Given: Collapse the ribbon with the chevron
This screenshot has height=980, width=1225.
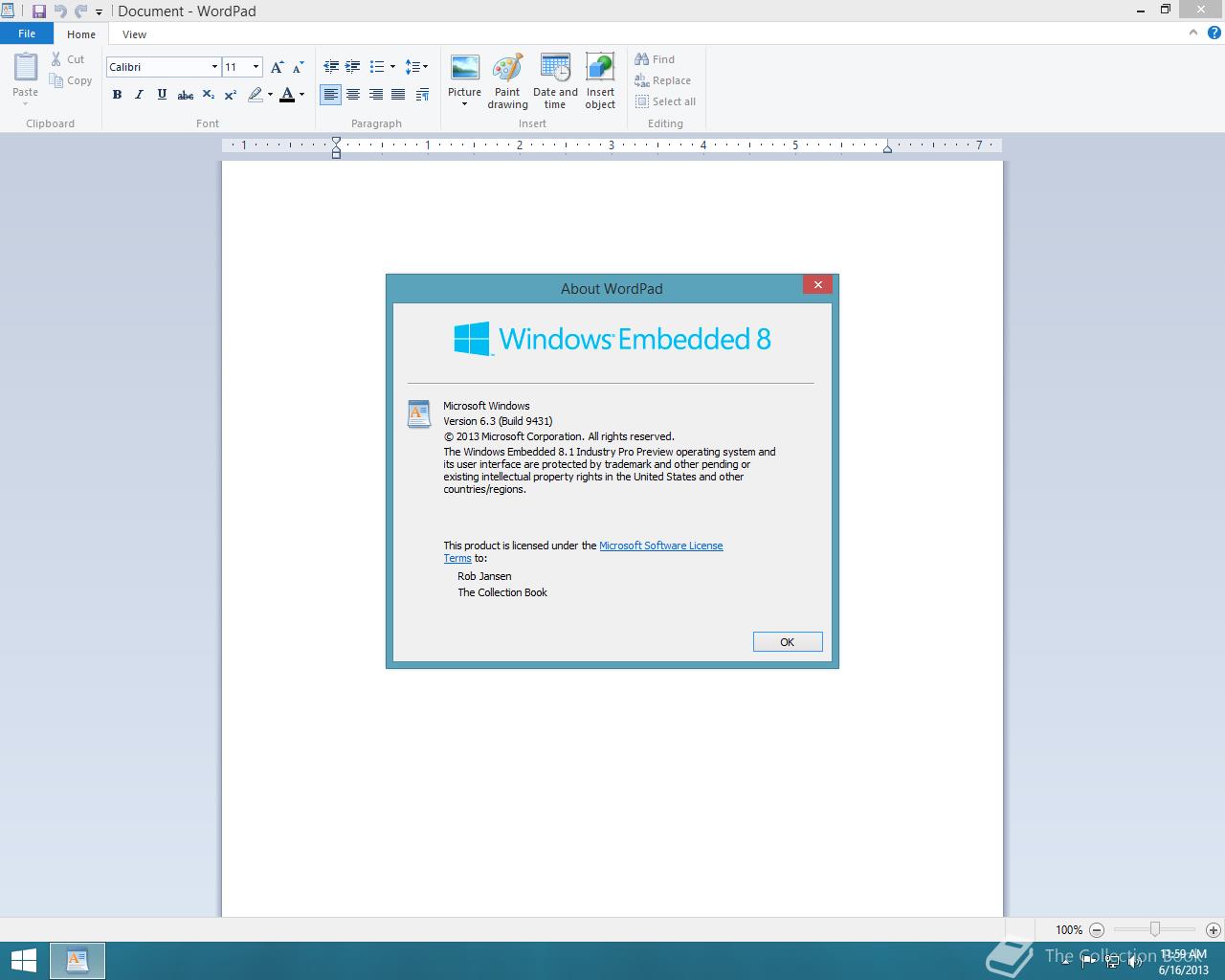Looking at the screenshot, I should click(1193, 33).
